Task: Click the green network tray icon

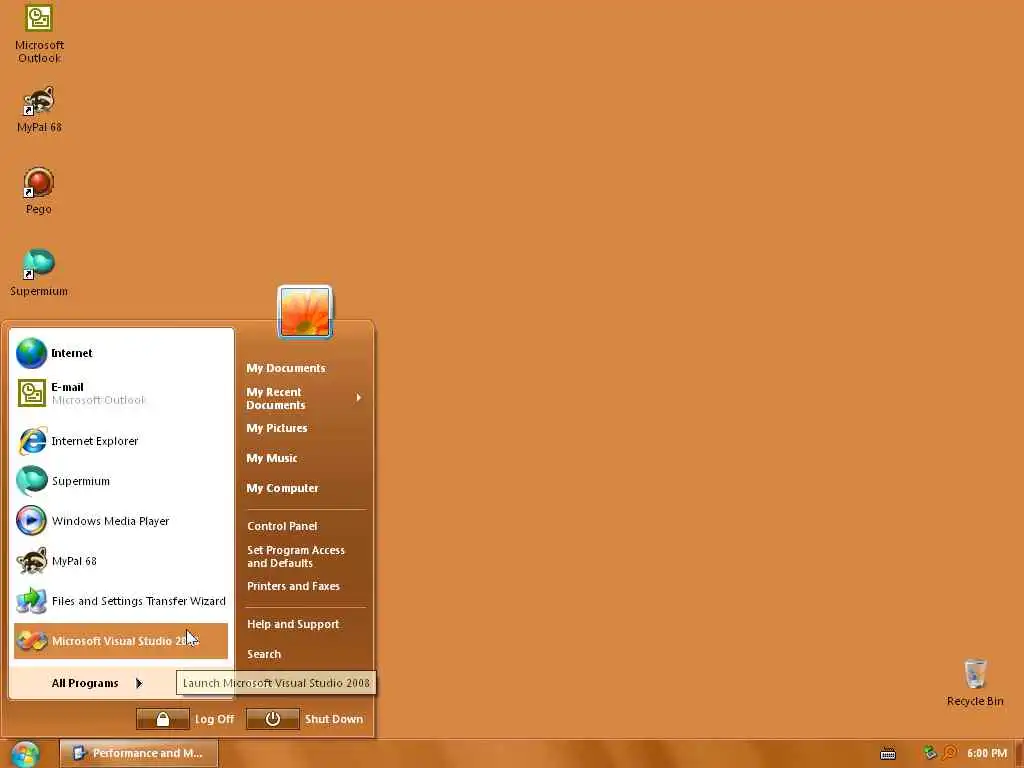Action: point(930,753)
